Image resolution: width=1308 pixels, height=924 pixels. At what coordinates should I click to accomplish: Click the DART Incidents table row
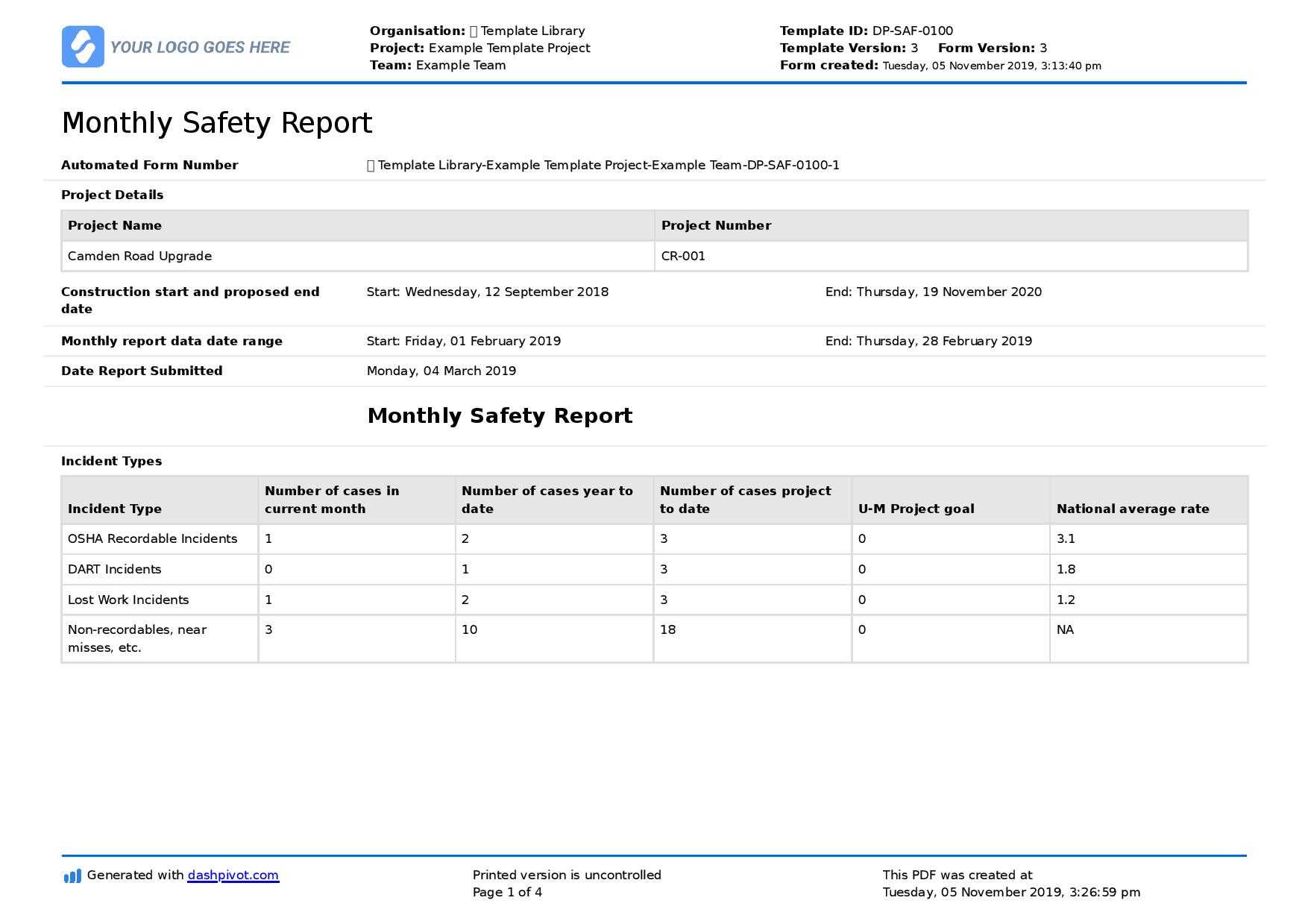coord(113,569)
